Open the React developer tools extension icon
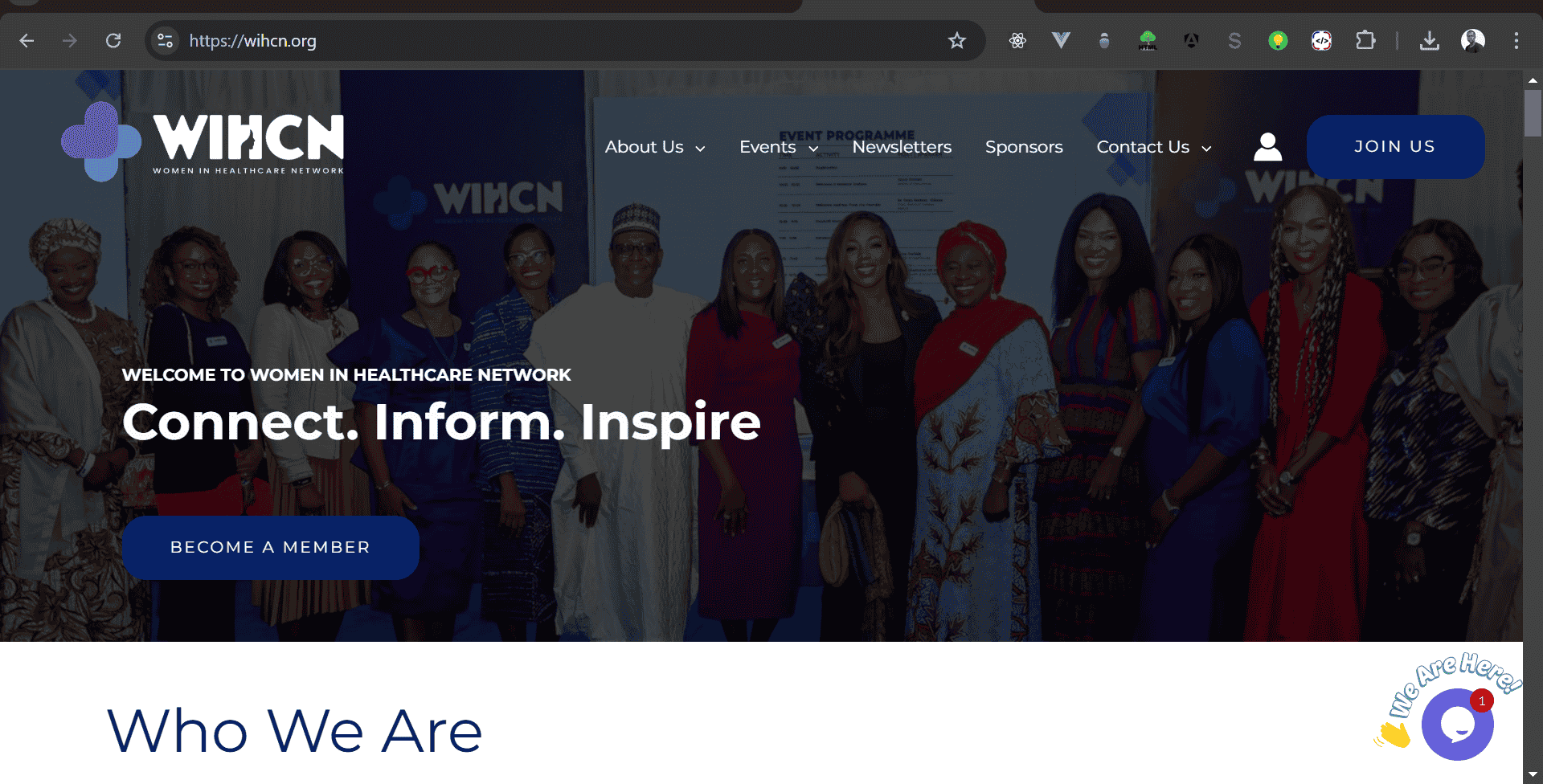 (1017, 40)
